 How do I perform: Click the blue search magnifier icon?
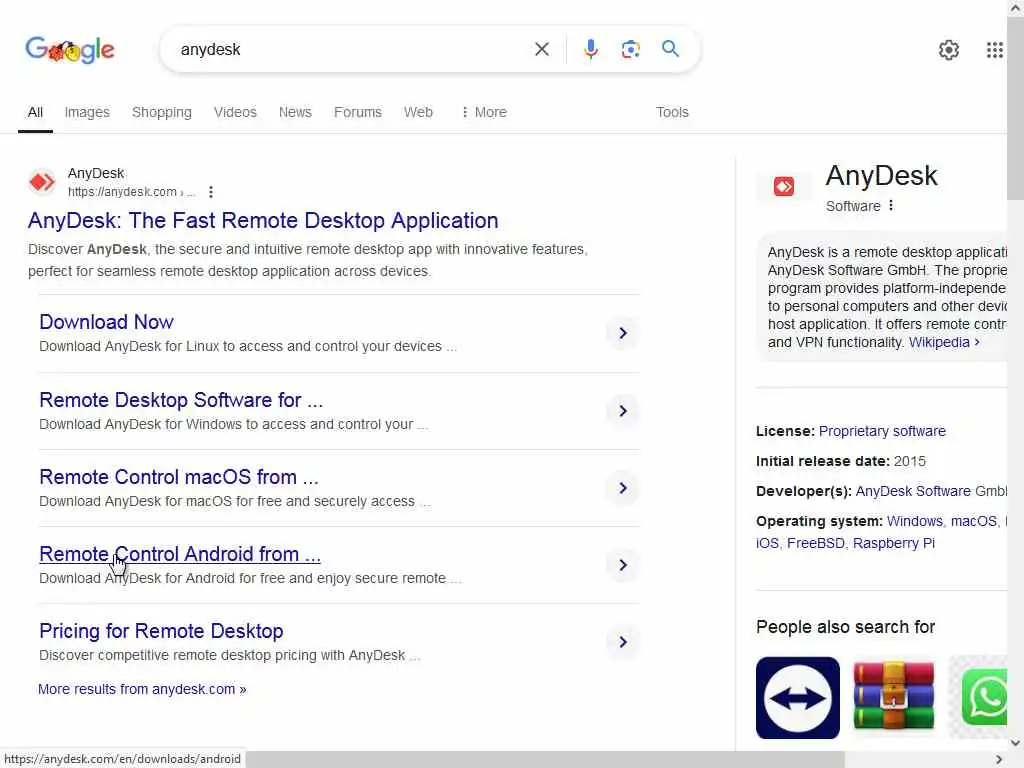[670, 48]
